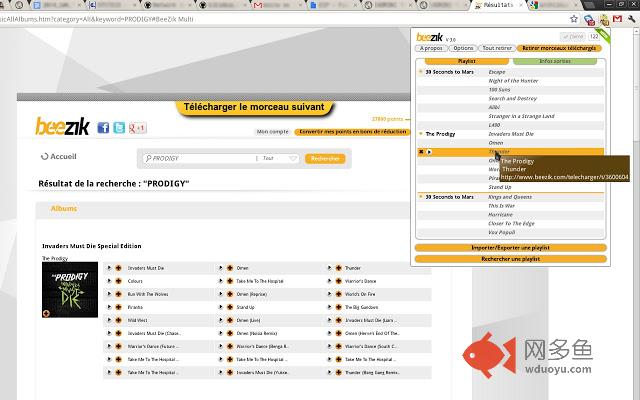Click Télécharger le morceau suivant
The image size is (640, 400).
tap(254, 108)
